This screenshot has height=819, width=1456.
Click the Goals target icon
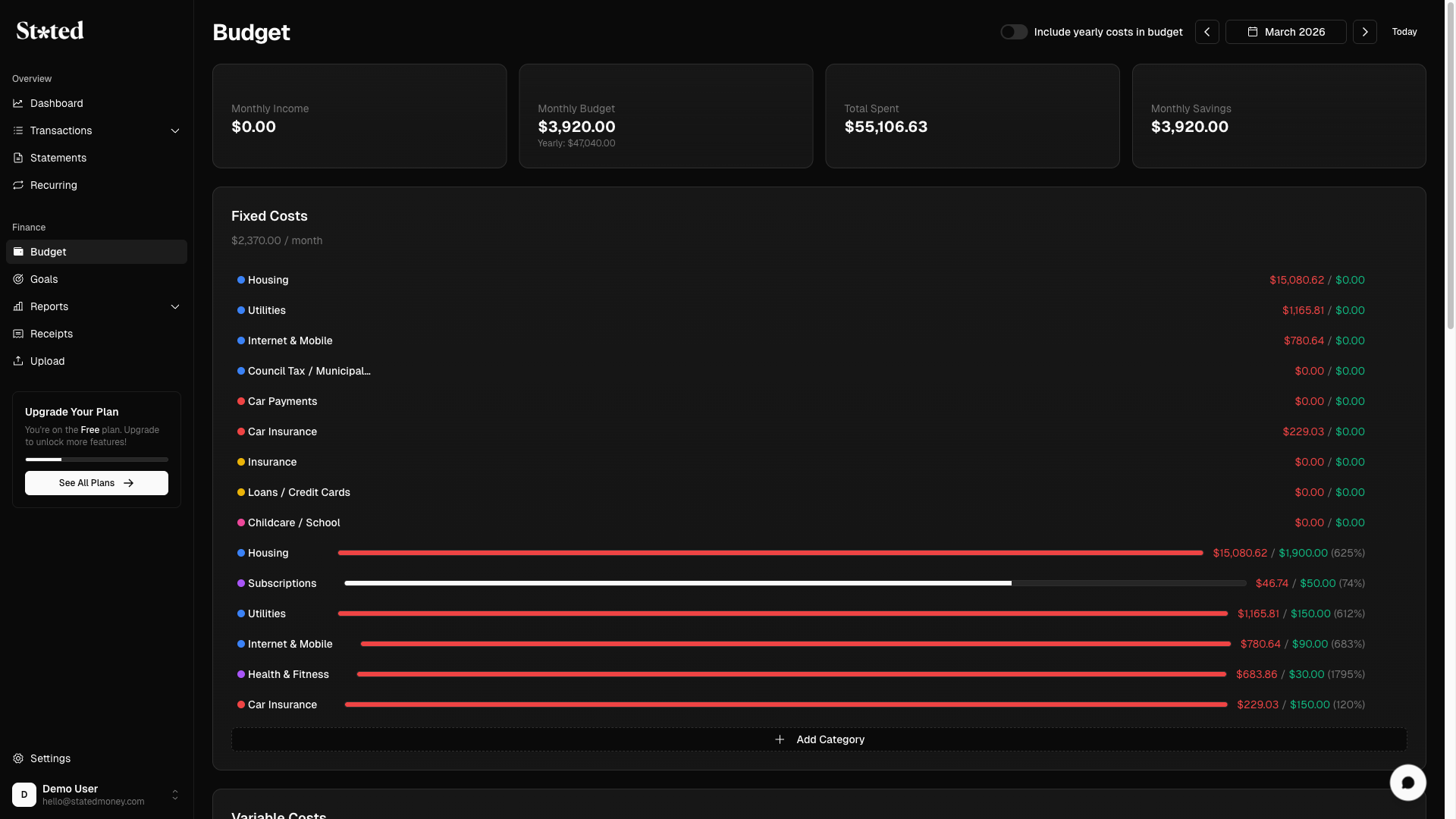point(18,279)
